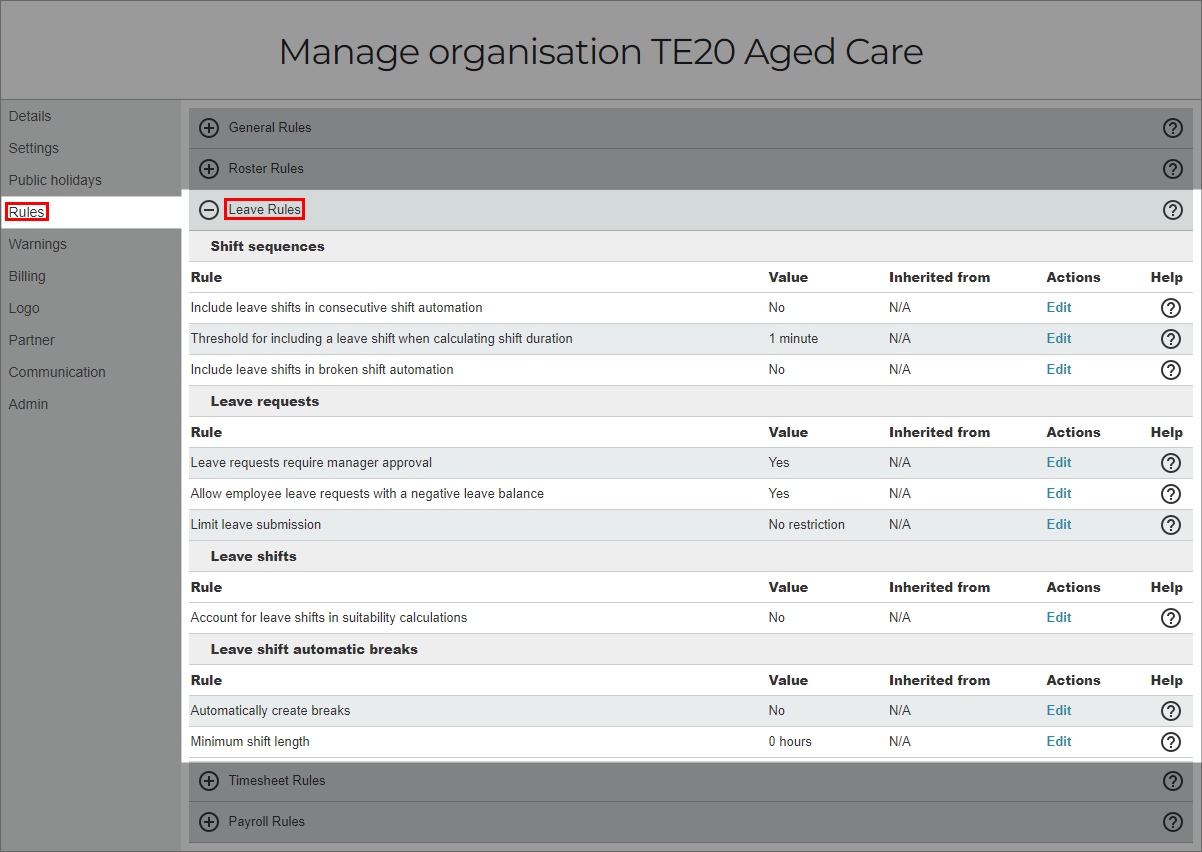Open the Logo sidebar item
This screenshot has height=852, width=1202.
pyautogui.click(x=24, y=308)
